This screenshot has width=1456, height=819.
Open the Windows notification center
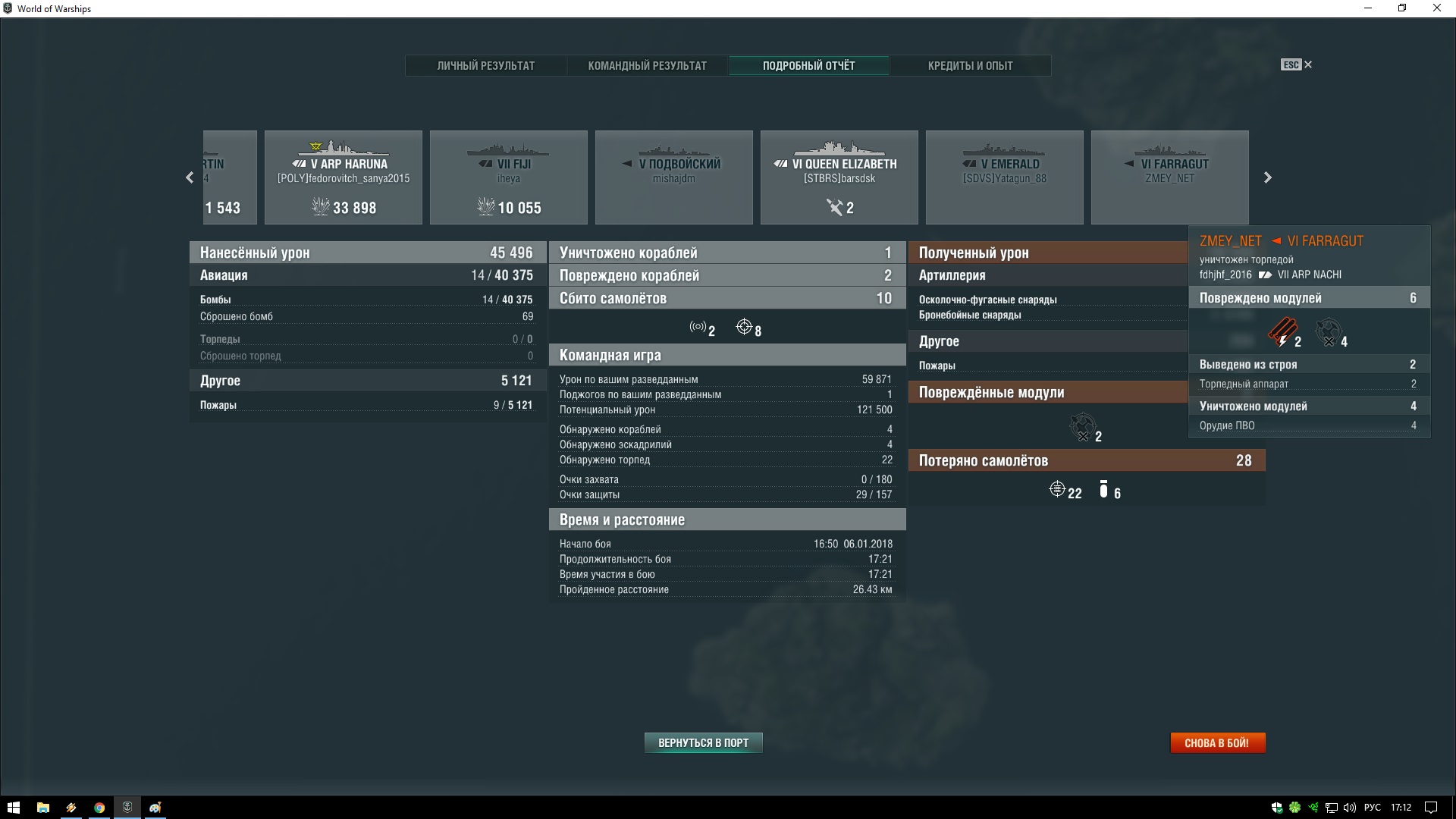coord(1430,808)
